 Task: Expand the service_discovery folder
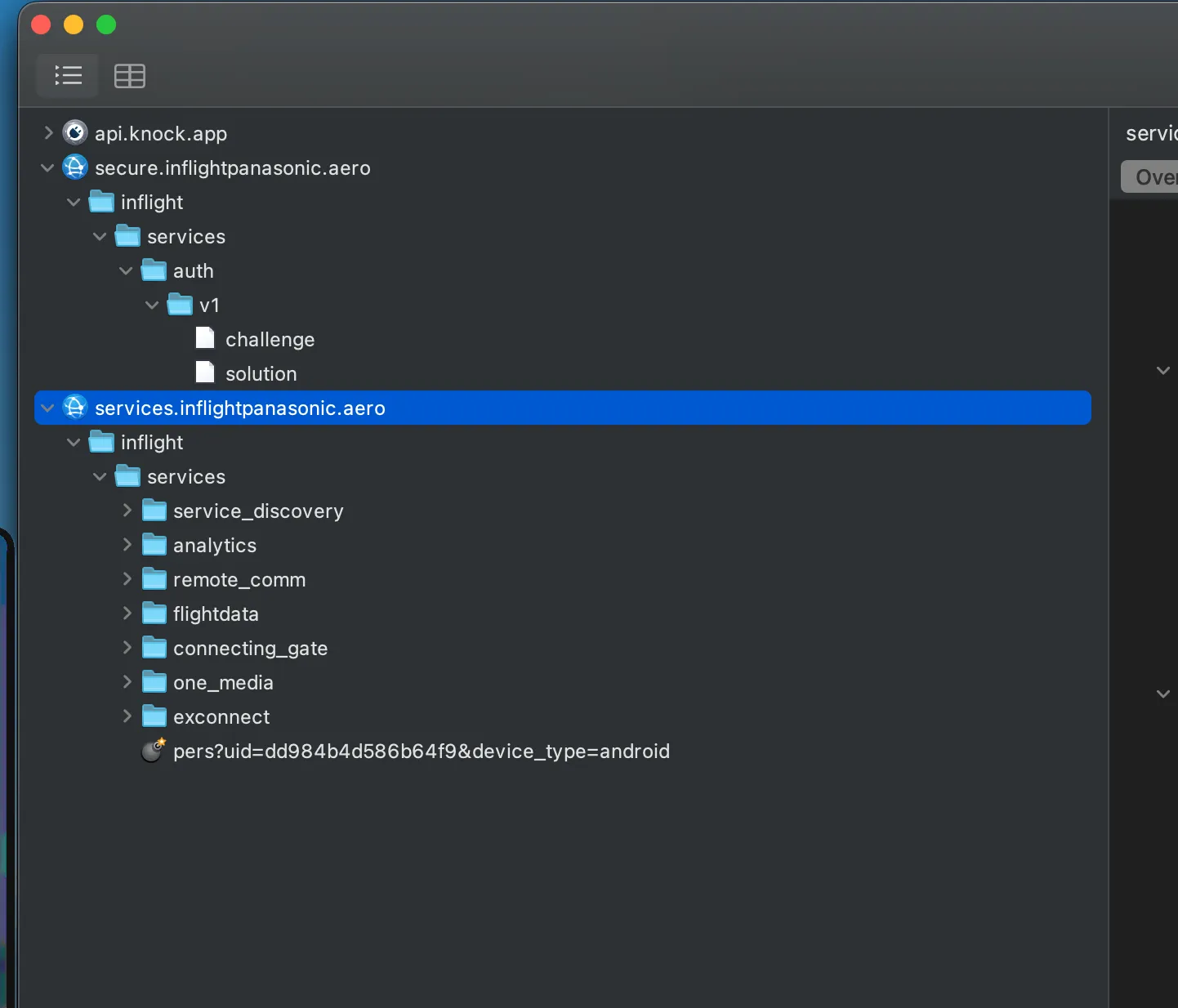coord(127,511)
